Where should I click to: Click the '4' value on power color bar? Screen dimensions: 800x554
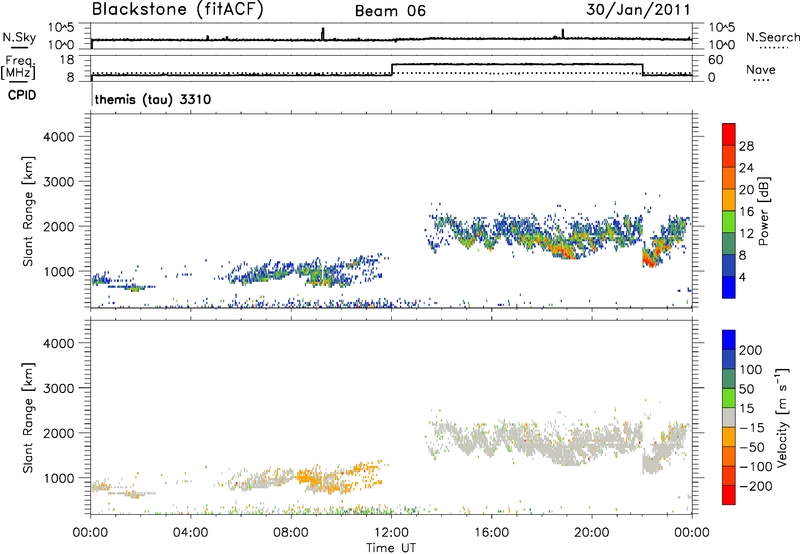pos(743,278)
